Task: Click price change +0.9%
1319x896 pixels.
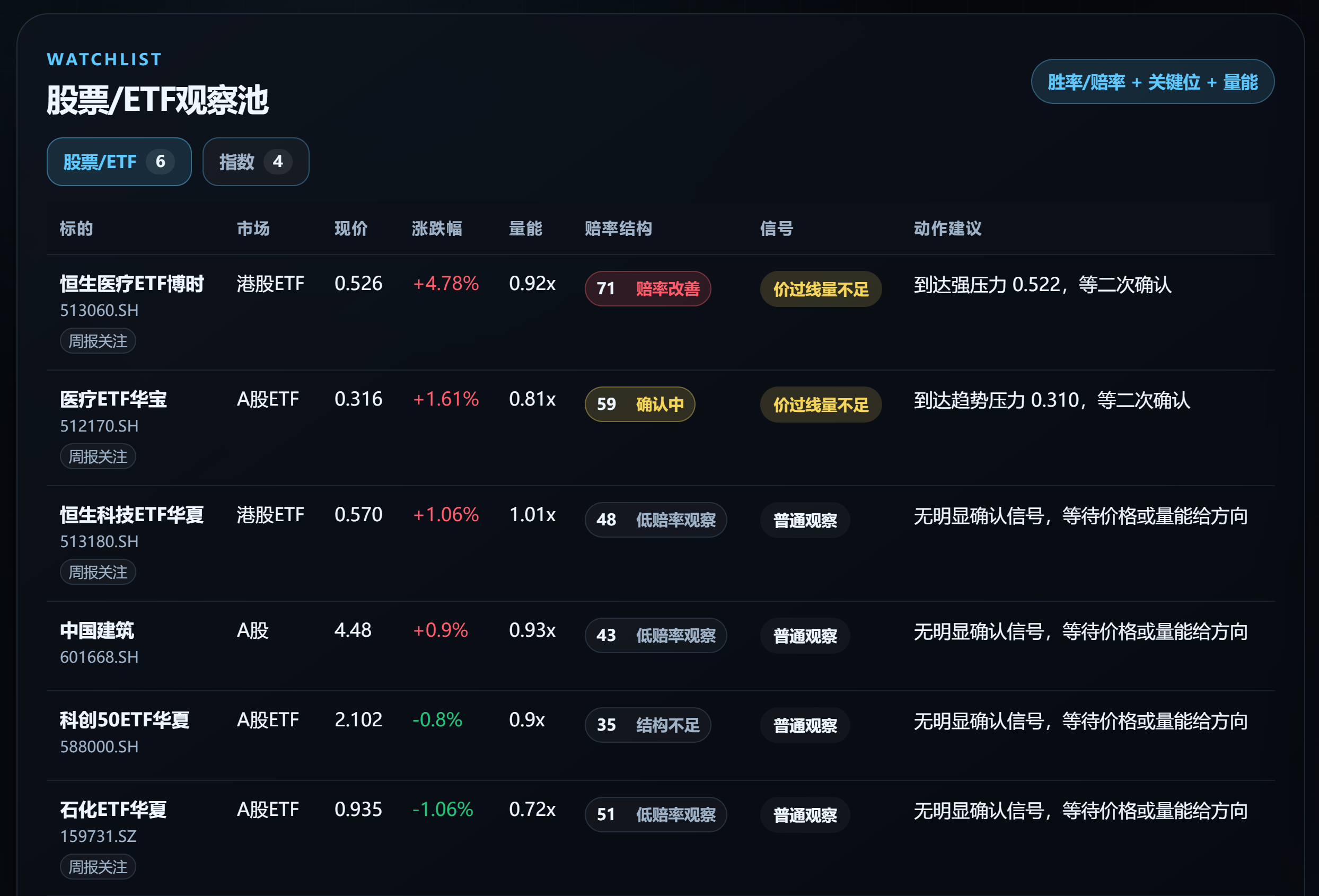Action: (441, 630)
